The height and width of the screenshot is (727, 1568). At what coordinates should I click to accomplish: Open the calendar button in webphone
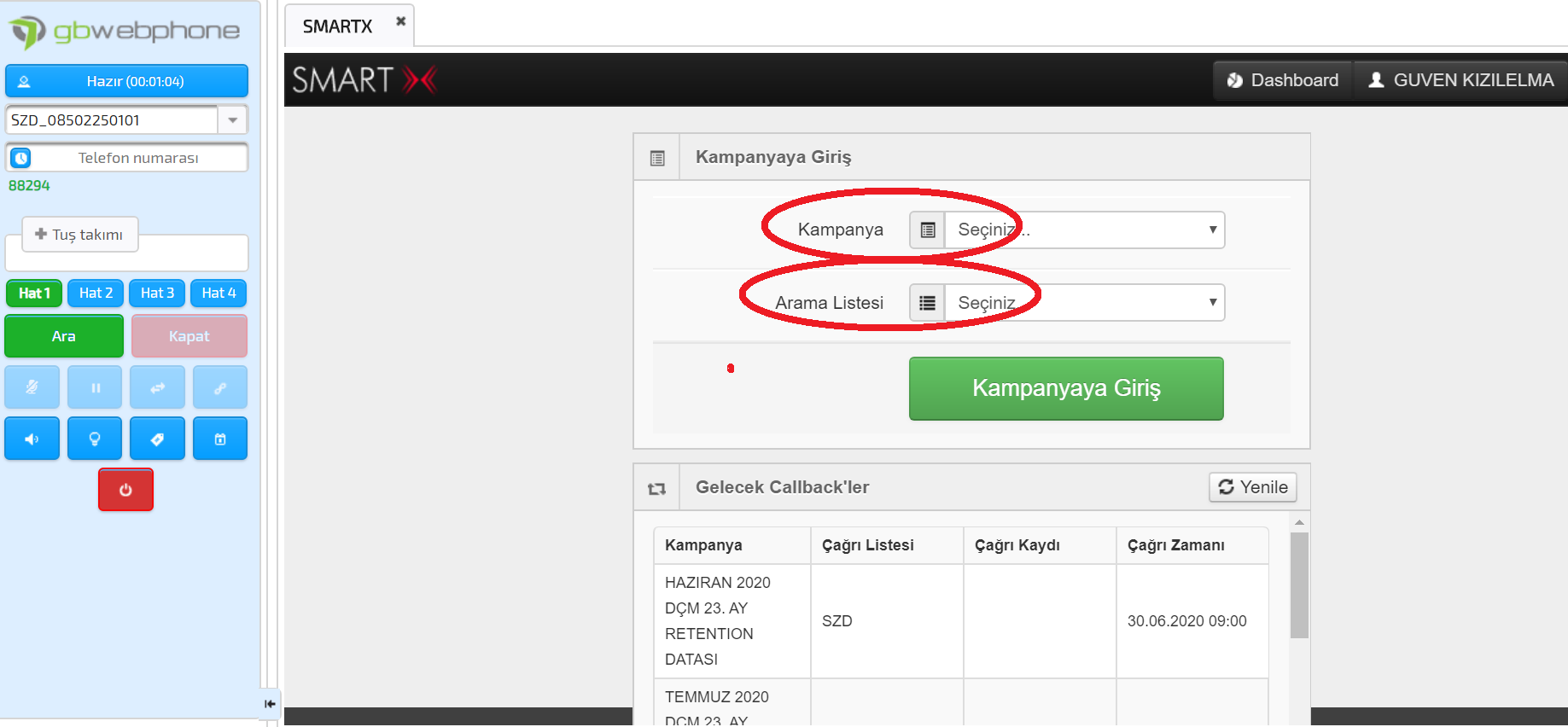pyautogui.click(x=220, y=439)
